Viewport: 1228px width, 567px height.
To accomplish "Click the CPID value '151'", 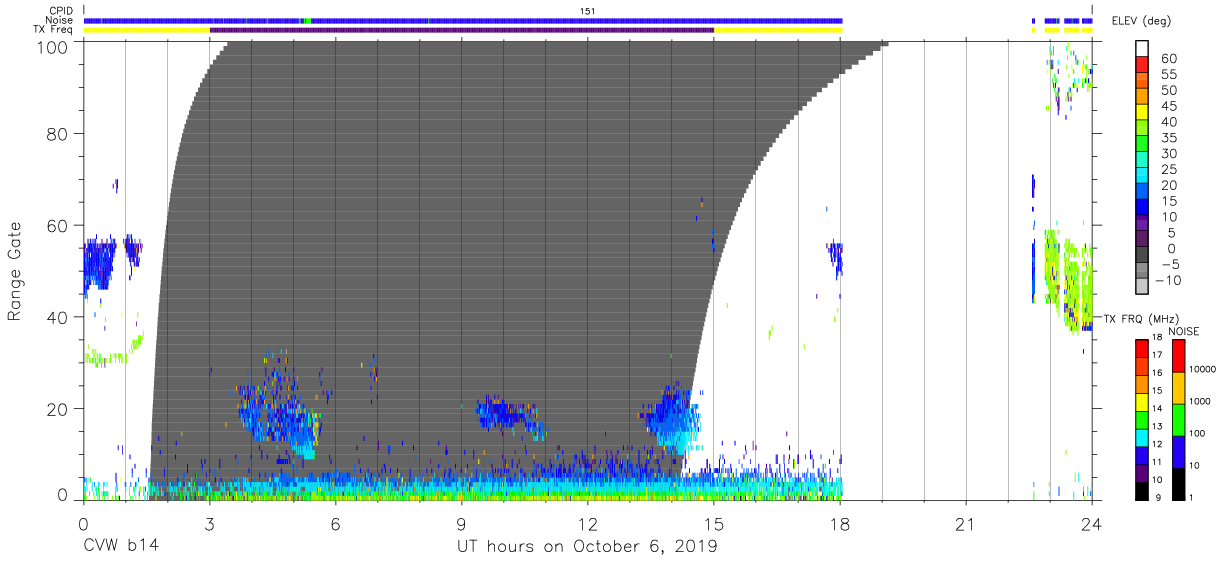I will (x=588, y=10).
